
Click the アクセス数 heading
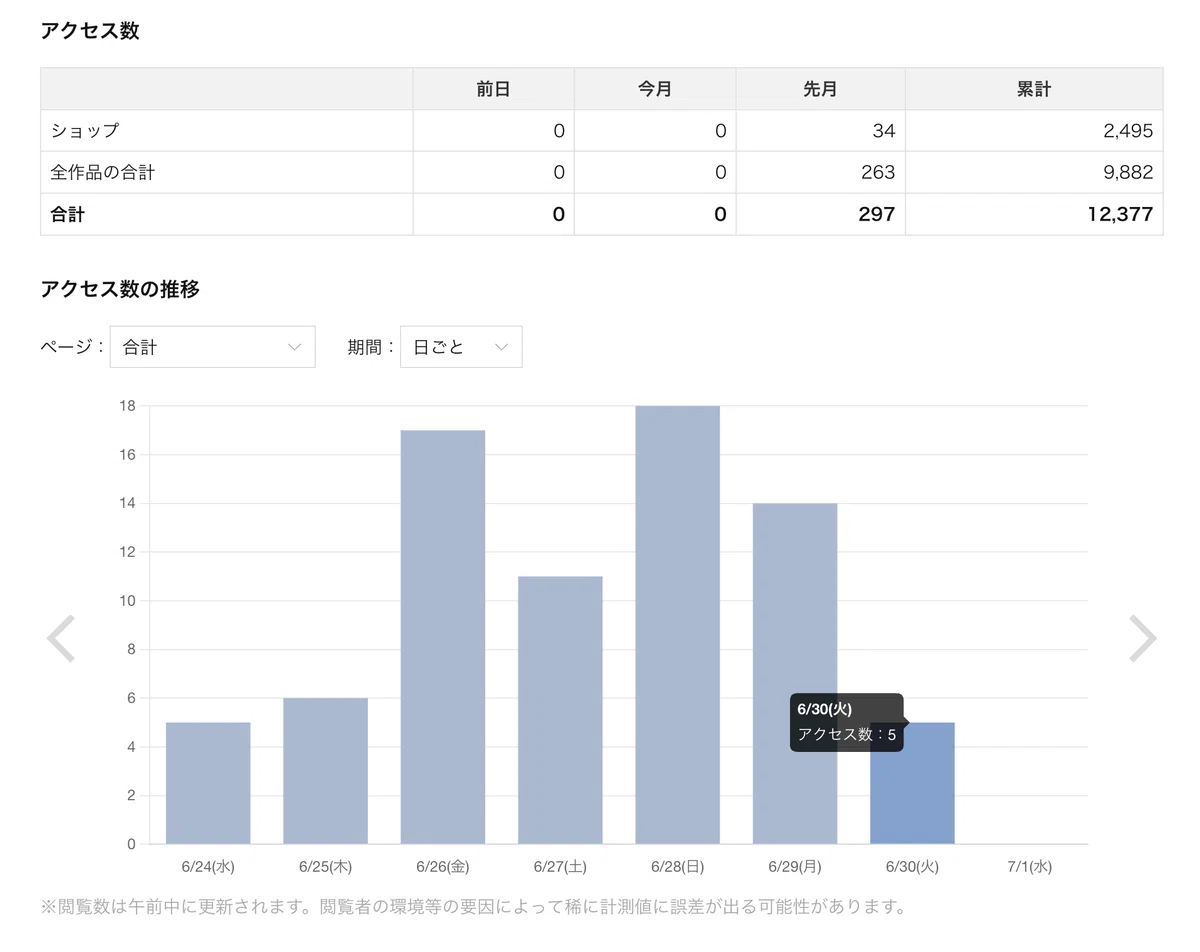tap(90, 31)
